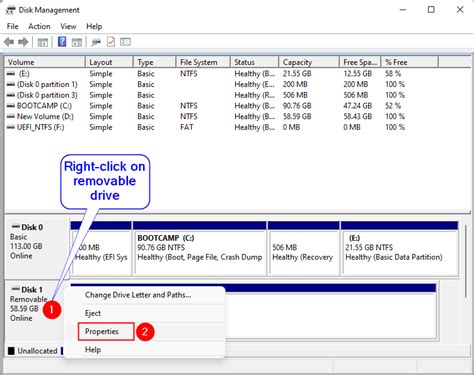Image resolution: width=474 pixels, height=375 pixels.
Task: Sort by the Free Space column header
Action: (360, 62)
